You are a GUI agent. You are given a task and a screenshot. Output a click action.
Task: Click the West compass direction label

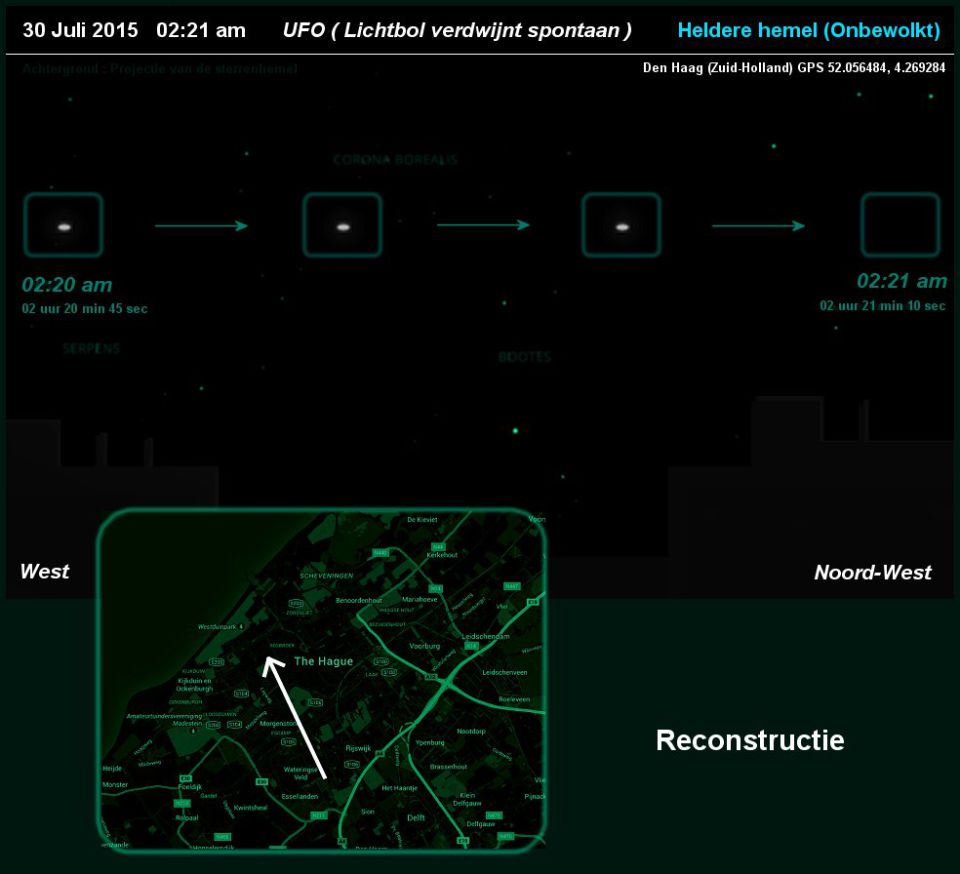(45, 571)
